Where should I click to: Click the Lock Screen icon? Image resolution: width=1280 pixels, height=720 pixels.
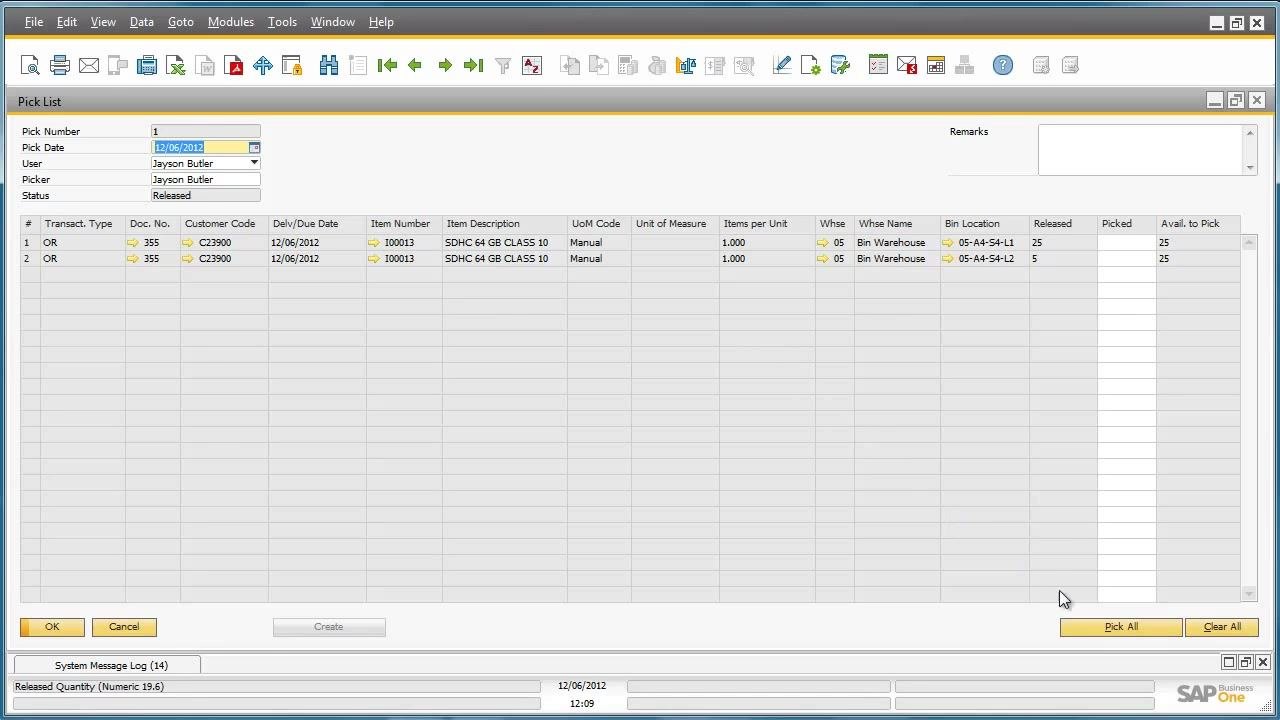(292, 66)
